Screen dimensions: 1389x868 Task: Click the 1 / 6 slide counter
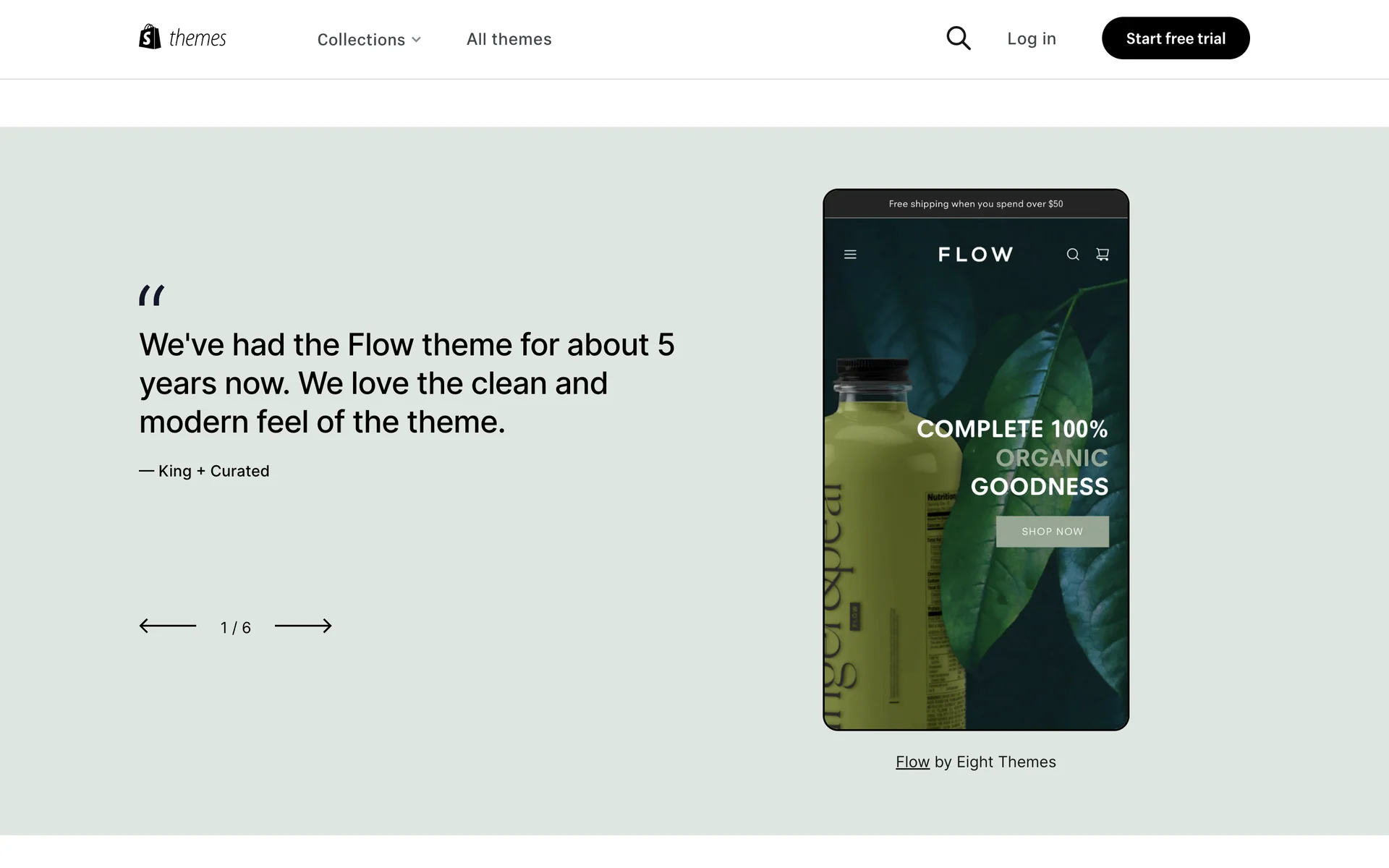236,628
